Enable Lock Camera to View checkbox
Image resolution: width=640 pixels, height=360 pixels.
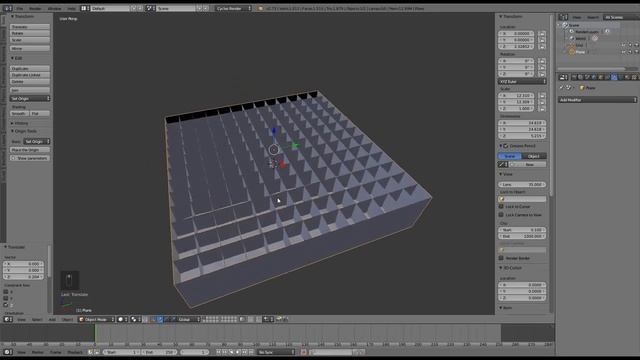pos(501,215)
